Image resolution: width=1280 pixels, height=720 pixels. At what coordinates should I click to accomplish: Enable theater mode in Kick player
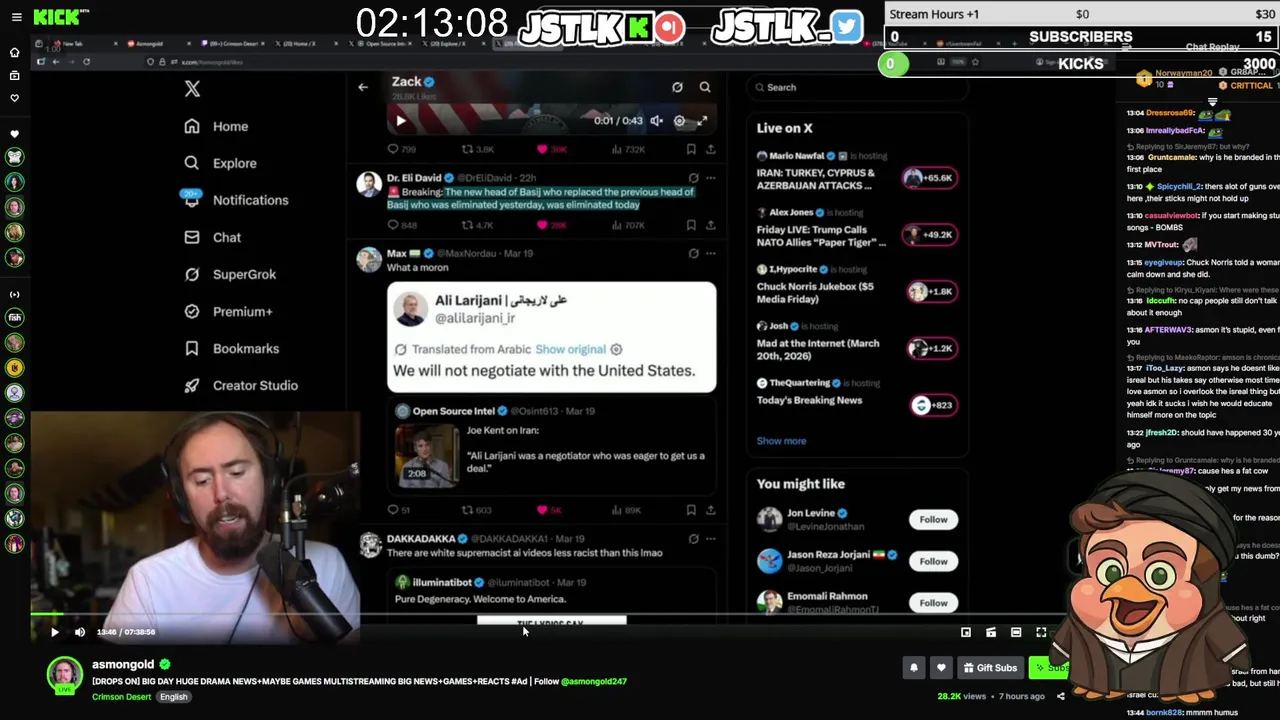click(1016, 632)
